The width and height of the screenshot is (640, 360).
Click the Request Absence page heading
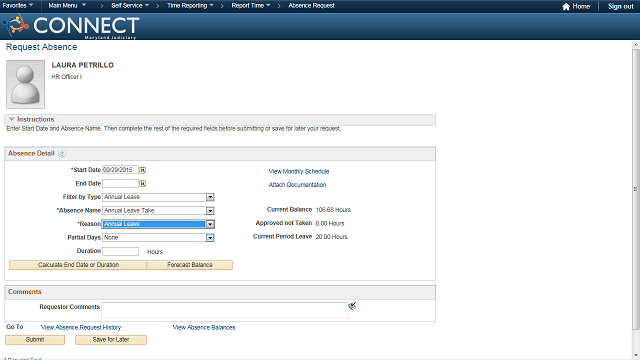coord(41,47)
